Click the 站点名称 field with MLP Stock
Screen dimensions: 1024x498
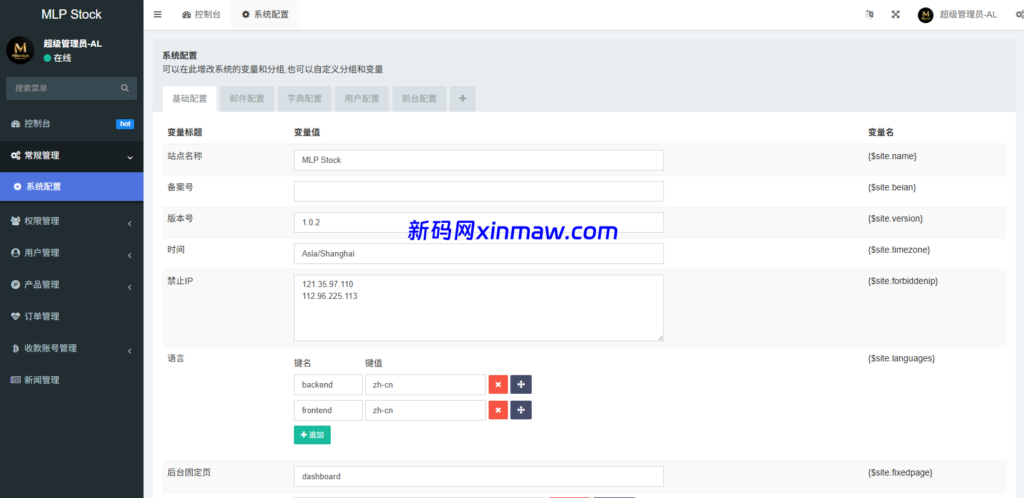click(x=479, y=160)
